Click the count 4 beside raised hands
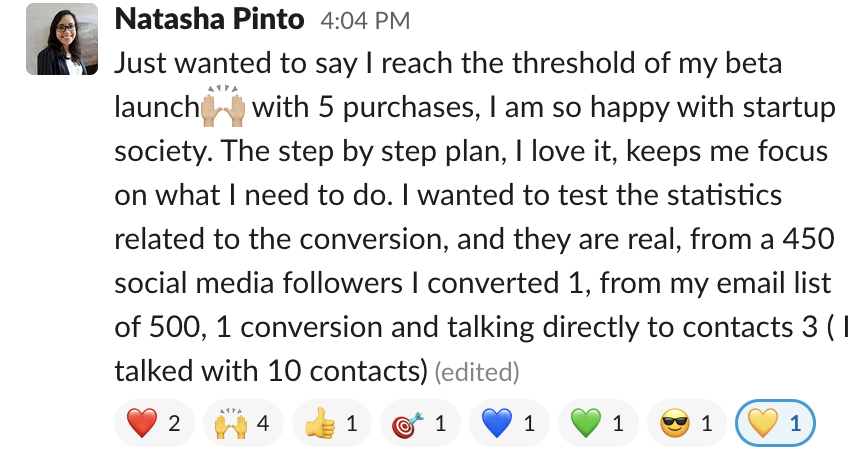This screenshot has height=454, width=856. [263, 423]
